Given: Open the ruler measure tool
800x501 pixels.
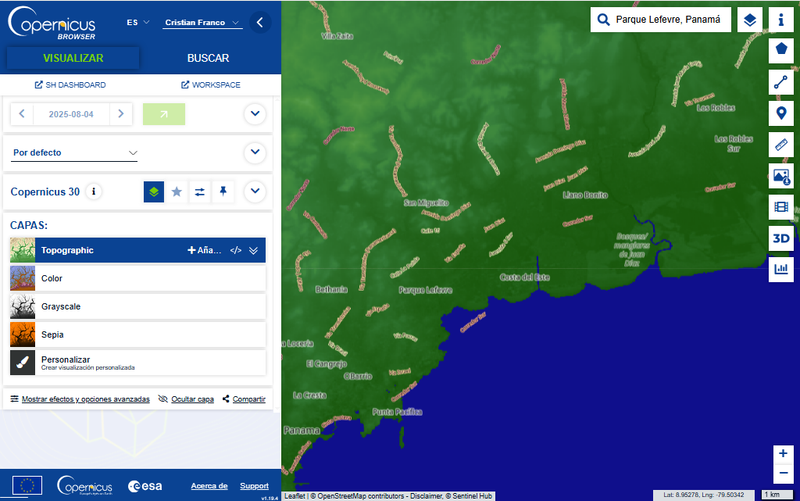Looking at the screenshot, I should point(781,145).
